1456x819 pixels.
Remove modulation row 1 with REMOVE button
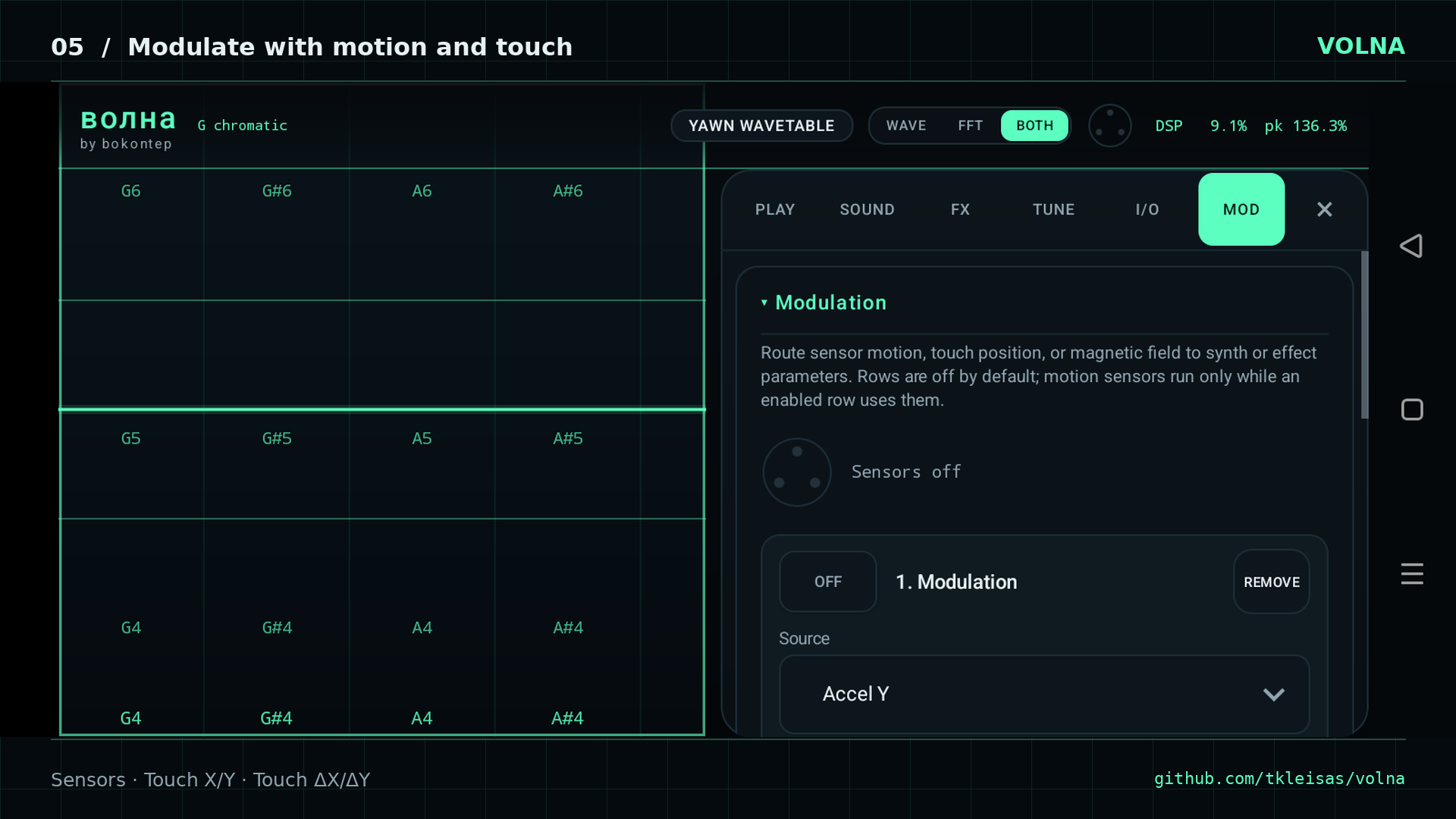(x=1271, y=582)
